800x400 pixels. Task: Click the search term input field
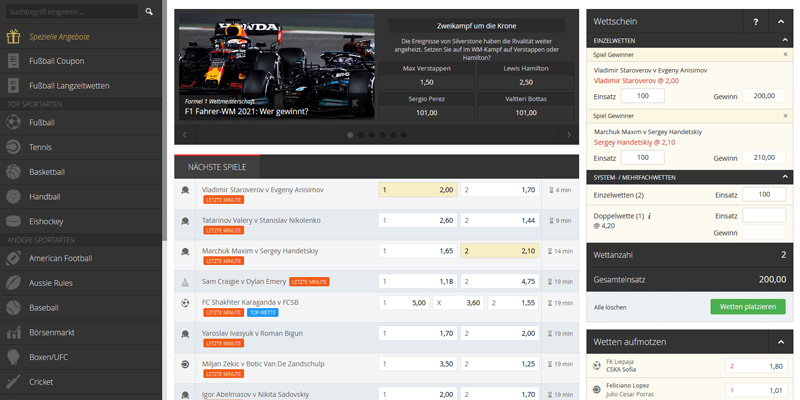[x=72, y=12]
